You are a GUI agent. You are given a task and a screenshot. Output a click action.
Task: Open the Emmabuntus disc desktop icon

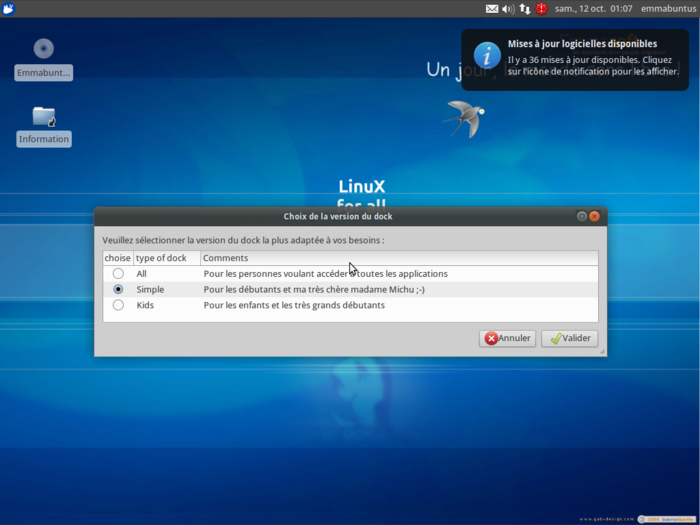coord(43,49)
